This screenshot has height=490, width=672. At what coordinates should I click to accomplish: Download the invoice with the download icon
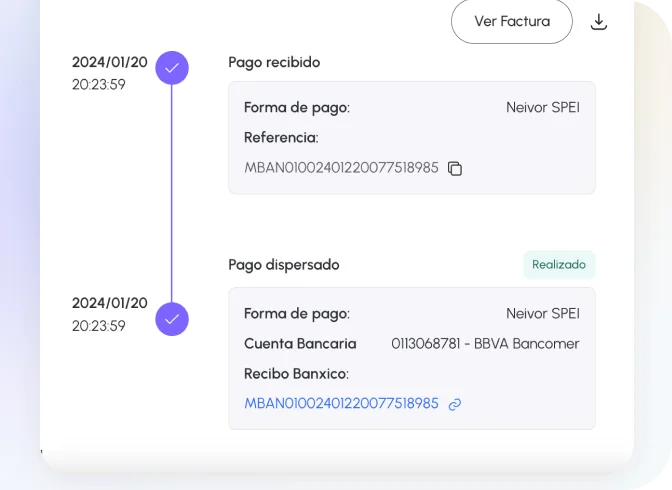coord(599,22)
